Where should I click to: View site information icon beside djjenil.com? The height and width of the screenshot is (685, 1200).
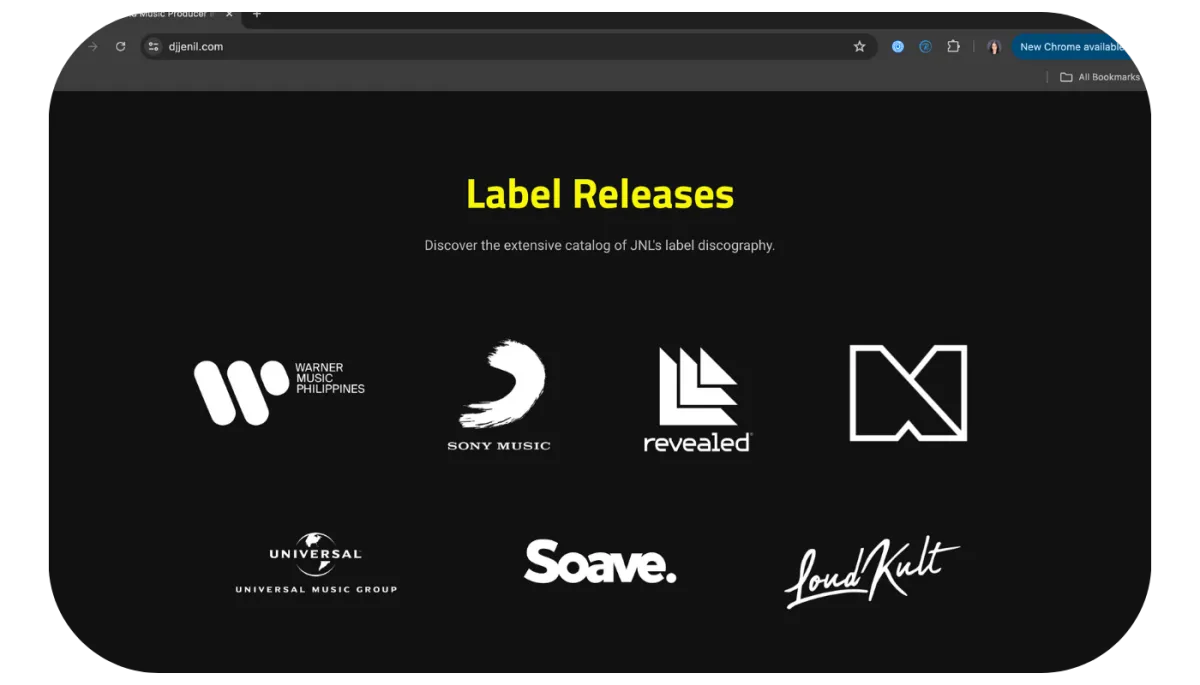(153, 46)
